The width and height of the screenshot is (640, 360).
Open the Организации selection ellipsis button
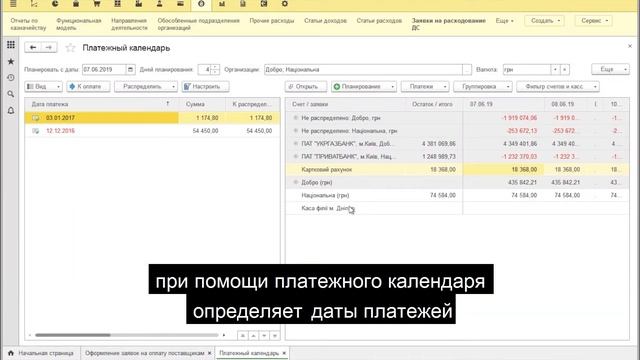pos(467,70)
